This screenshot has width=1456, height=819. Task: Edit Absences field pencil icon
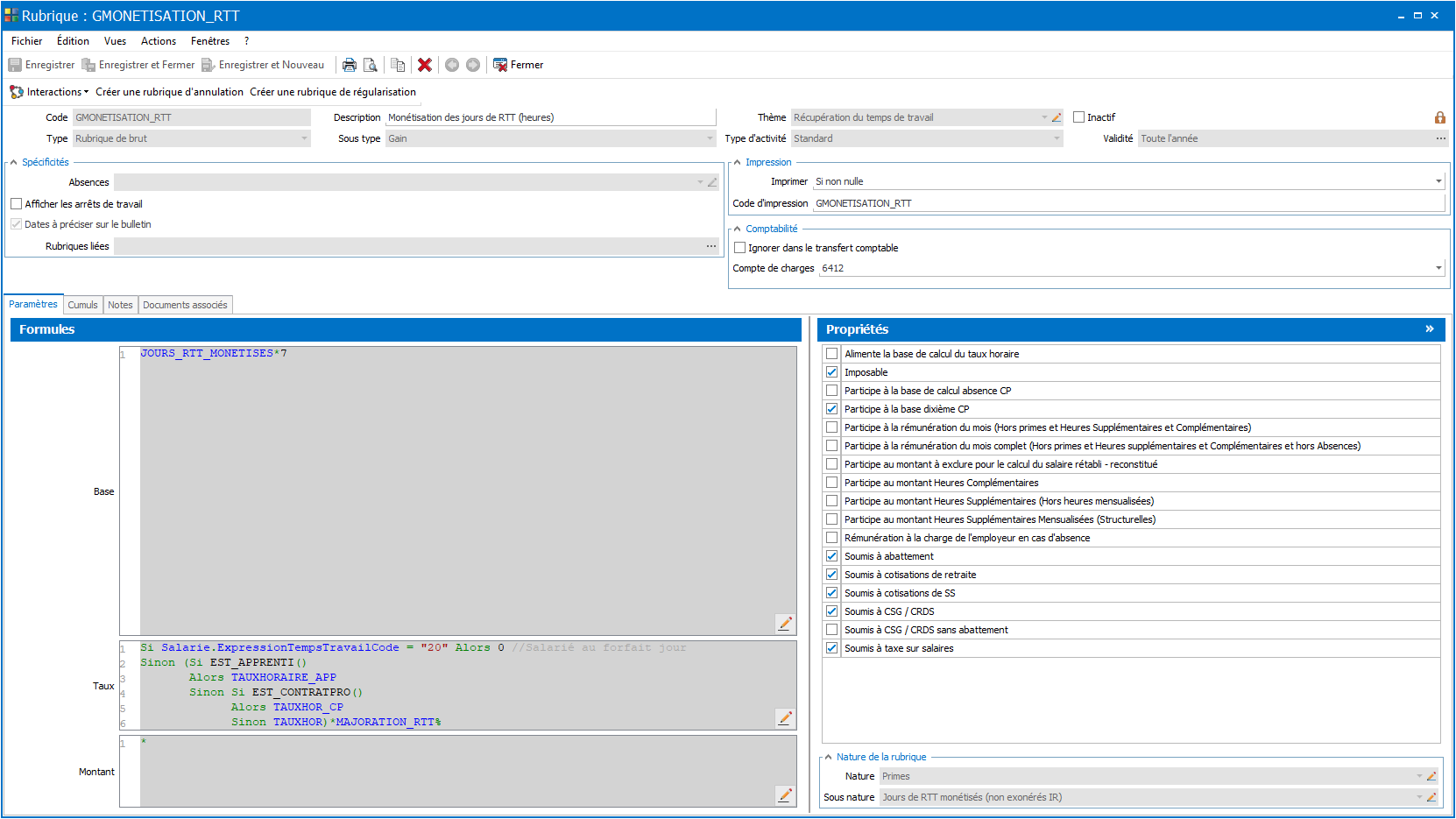click(712, 182)
